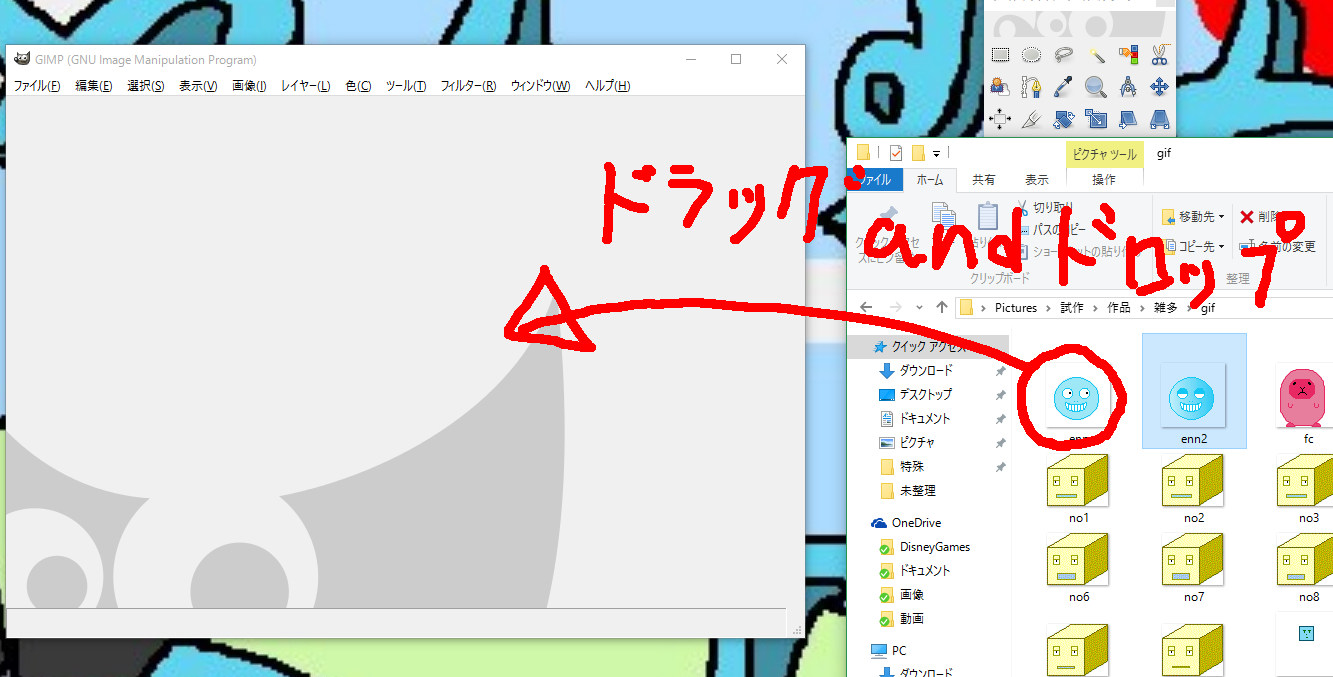Switch to Explorer 表示 ribbon tab
Screen dimensions: 1333x677
[x=1037, y=180]
